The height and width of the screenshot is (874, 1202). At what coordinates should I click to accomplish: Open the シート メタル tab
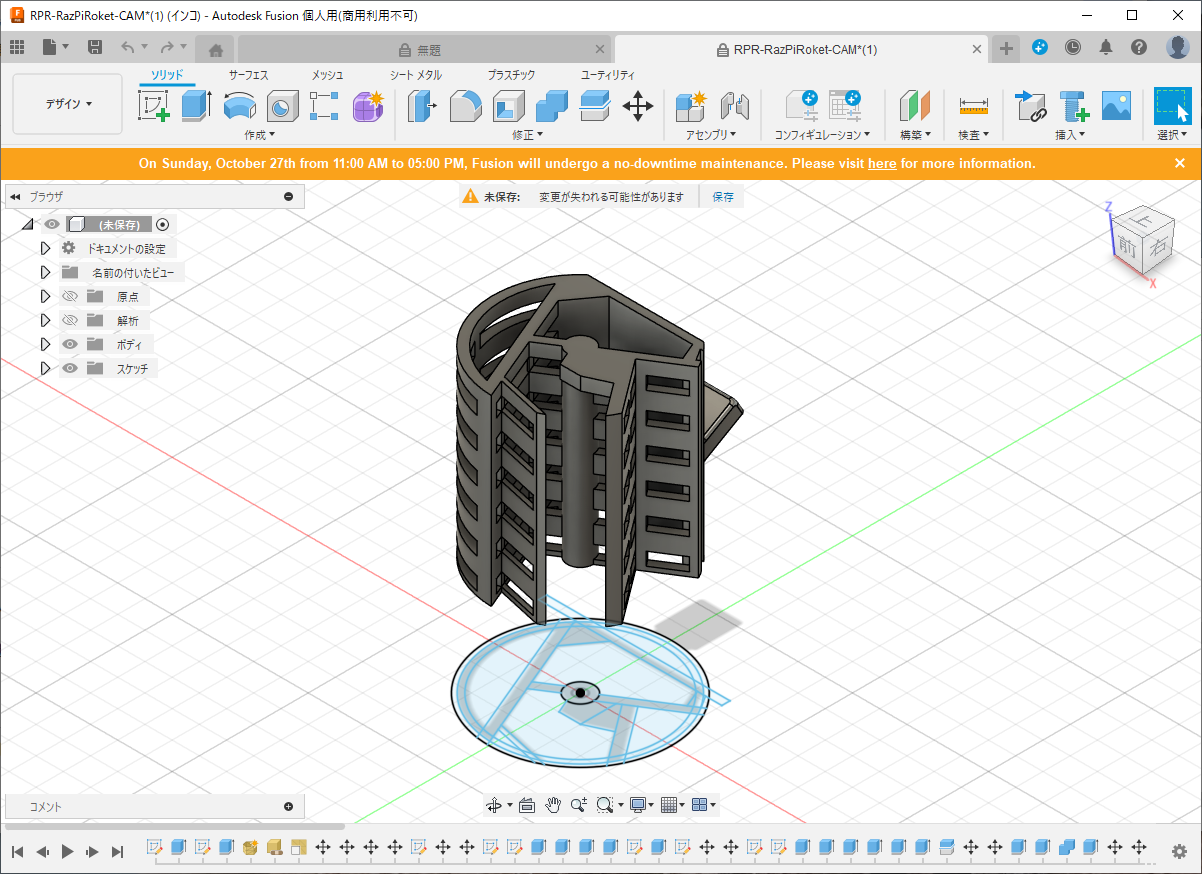click(415, 75)
